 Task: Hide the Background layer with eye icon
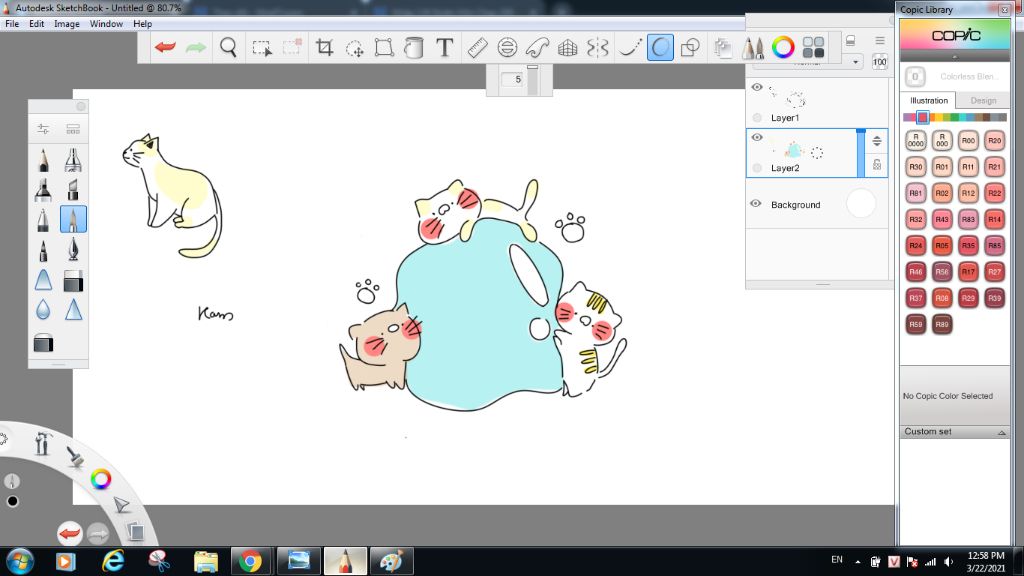point(756,204)
